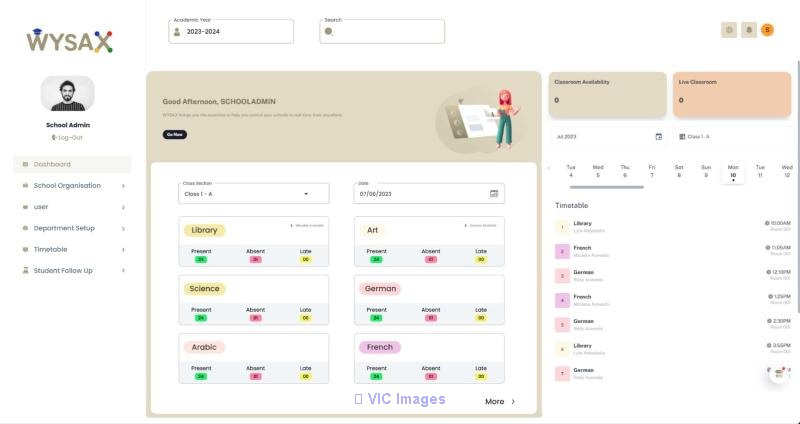
Task: Open the Classroom Availability card
Action: point(607,94)
